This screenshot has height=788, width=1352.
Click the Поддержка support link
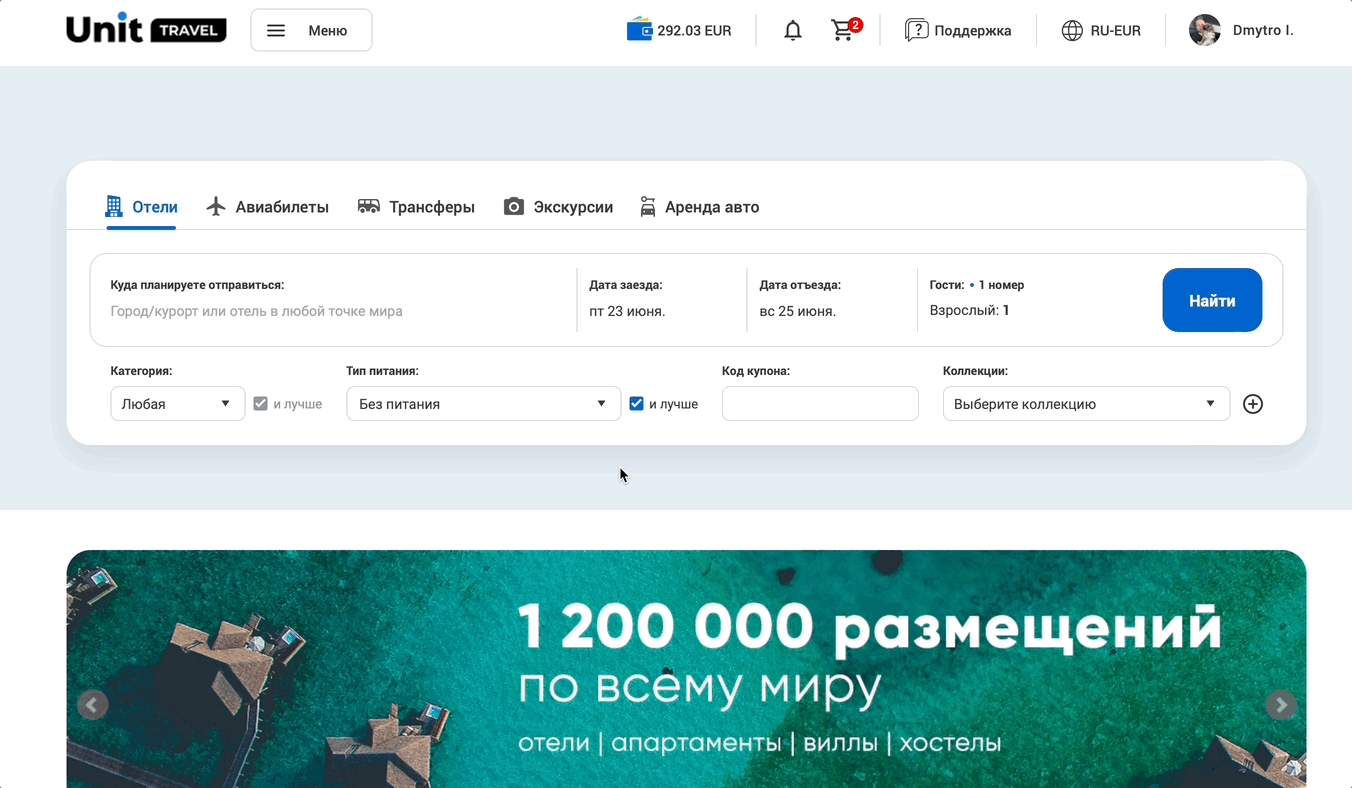pos(958,30)
